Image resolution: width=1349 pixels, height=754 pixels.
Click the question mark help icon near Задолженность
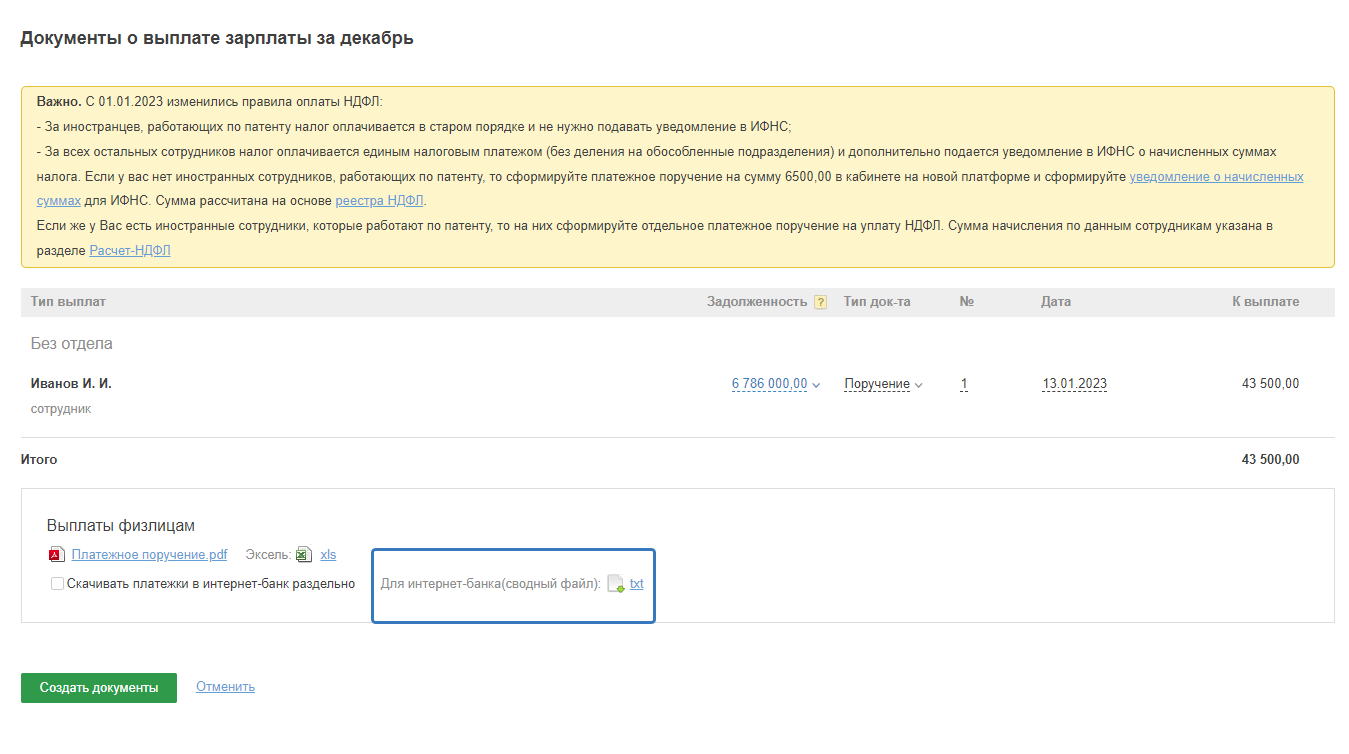(x=820, y=302)
